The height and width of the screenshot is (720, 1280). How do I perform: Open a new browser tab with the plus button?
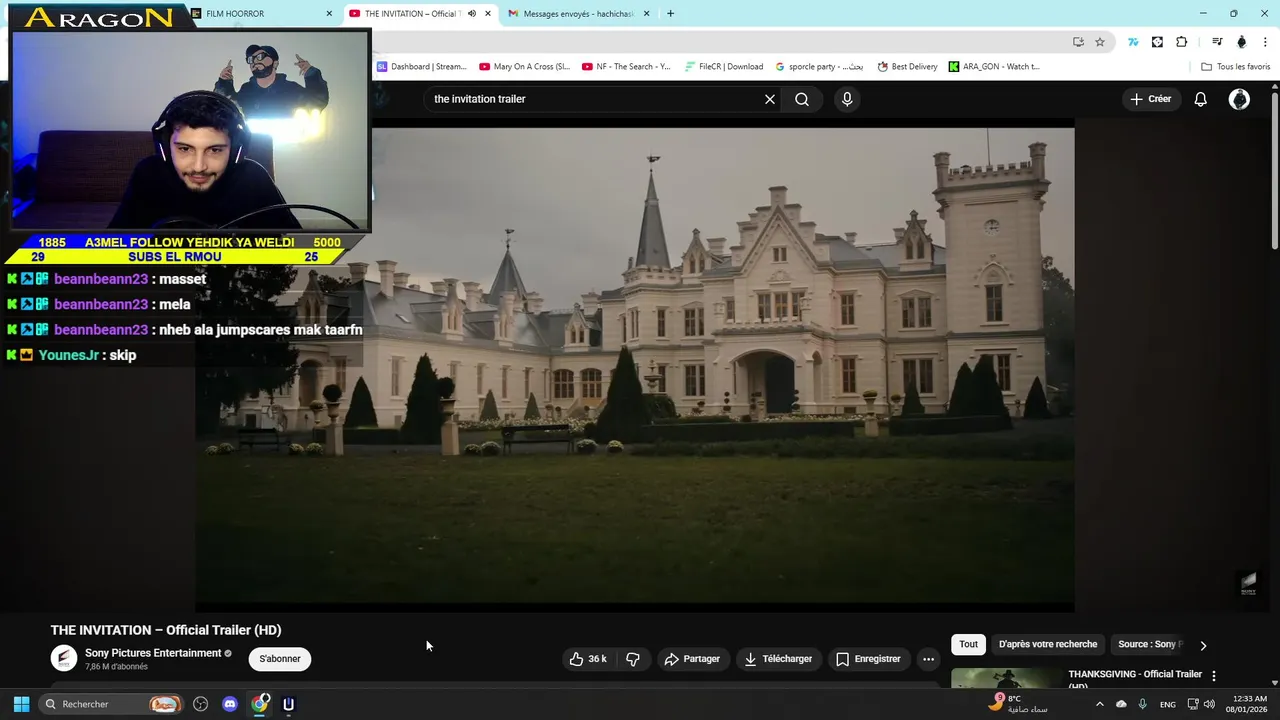coord(670,14)
